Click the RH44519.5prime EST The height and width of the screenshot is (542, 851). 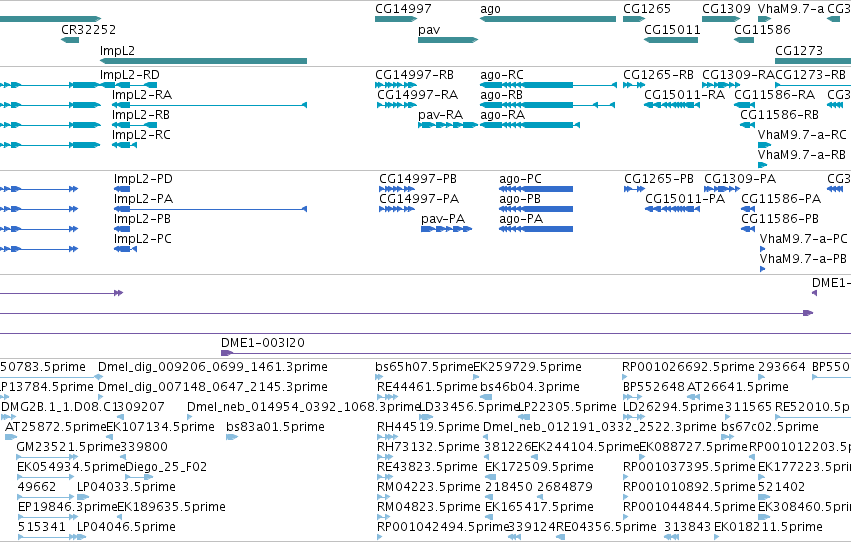pyautogui.click(x=388, y=437)
